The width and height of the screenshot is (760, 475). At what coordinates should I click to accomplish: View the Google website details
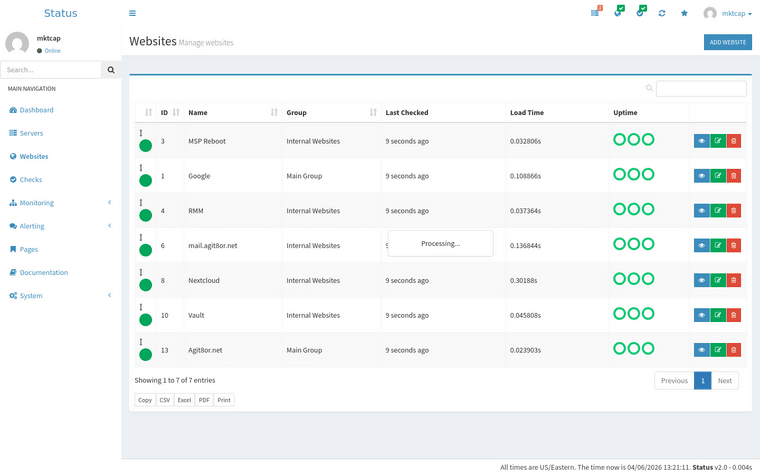(701, 176)
